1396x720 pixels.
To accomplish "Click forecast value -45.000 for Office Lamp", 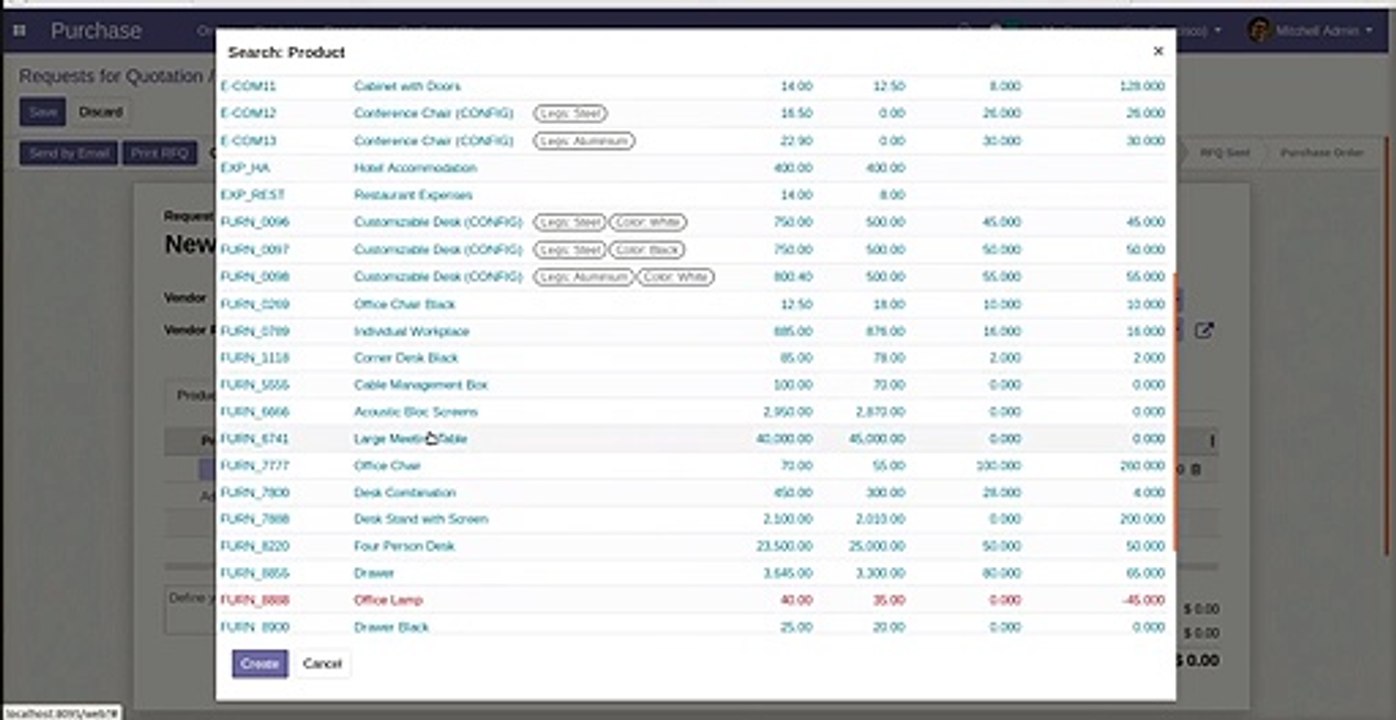I will [1142, 601].
